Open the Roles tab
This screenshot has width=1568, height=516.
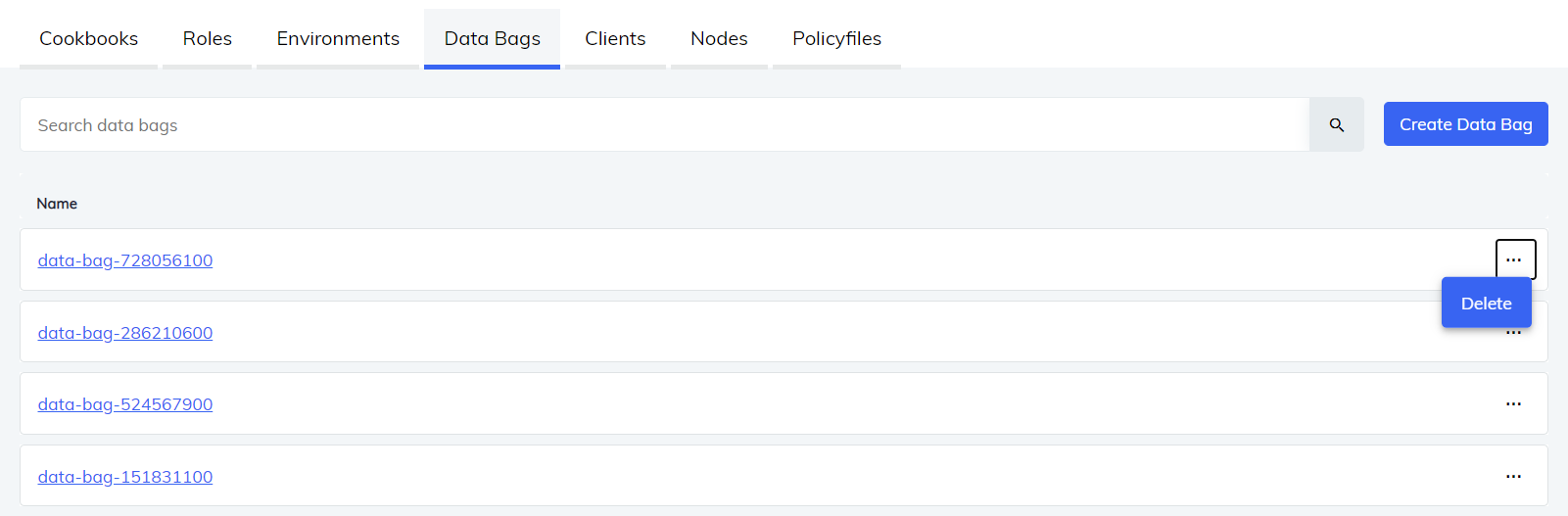pyautogui.click(x=207, y=38)
